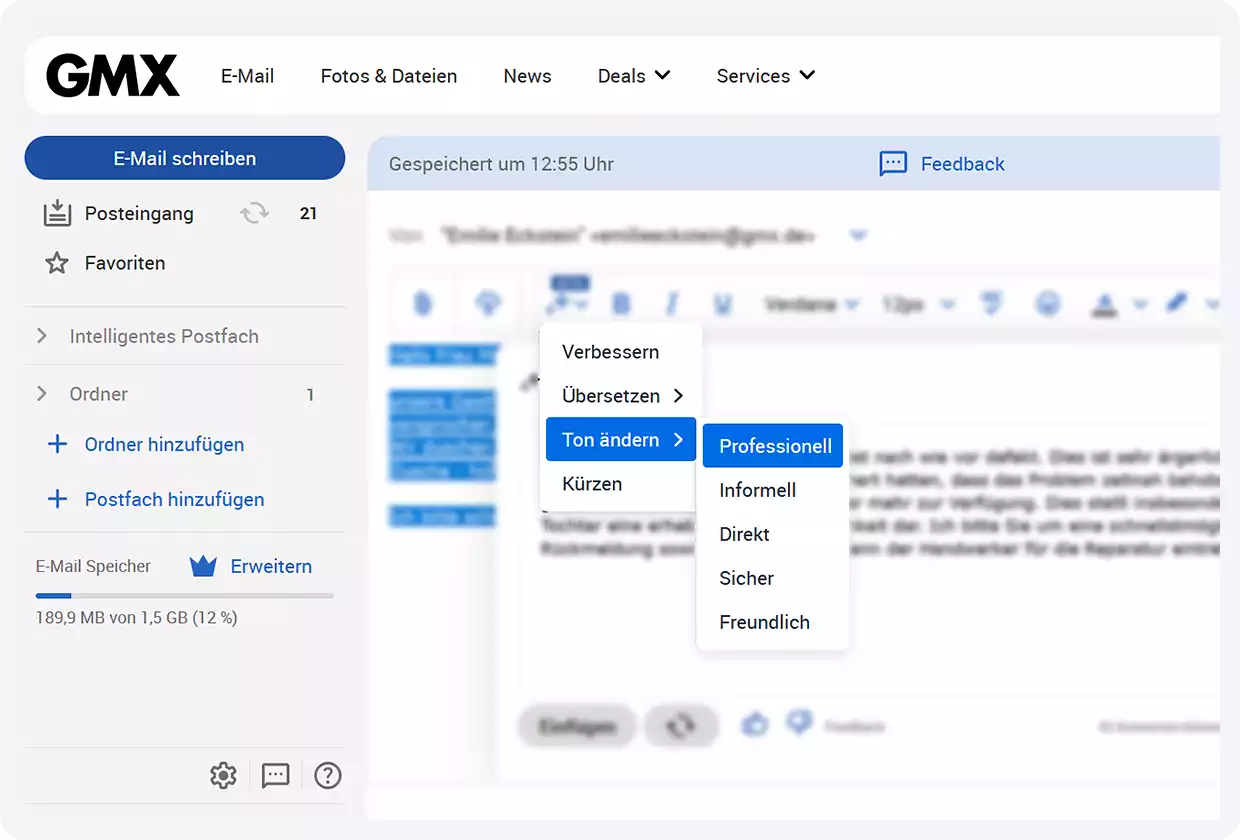Click the Posteingang unread count 21
This screenshot has width=1240, height=840.
(308, 213)
